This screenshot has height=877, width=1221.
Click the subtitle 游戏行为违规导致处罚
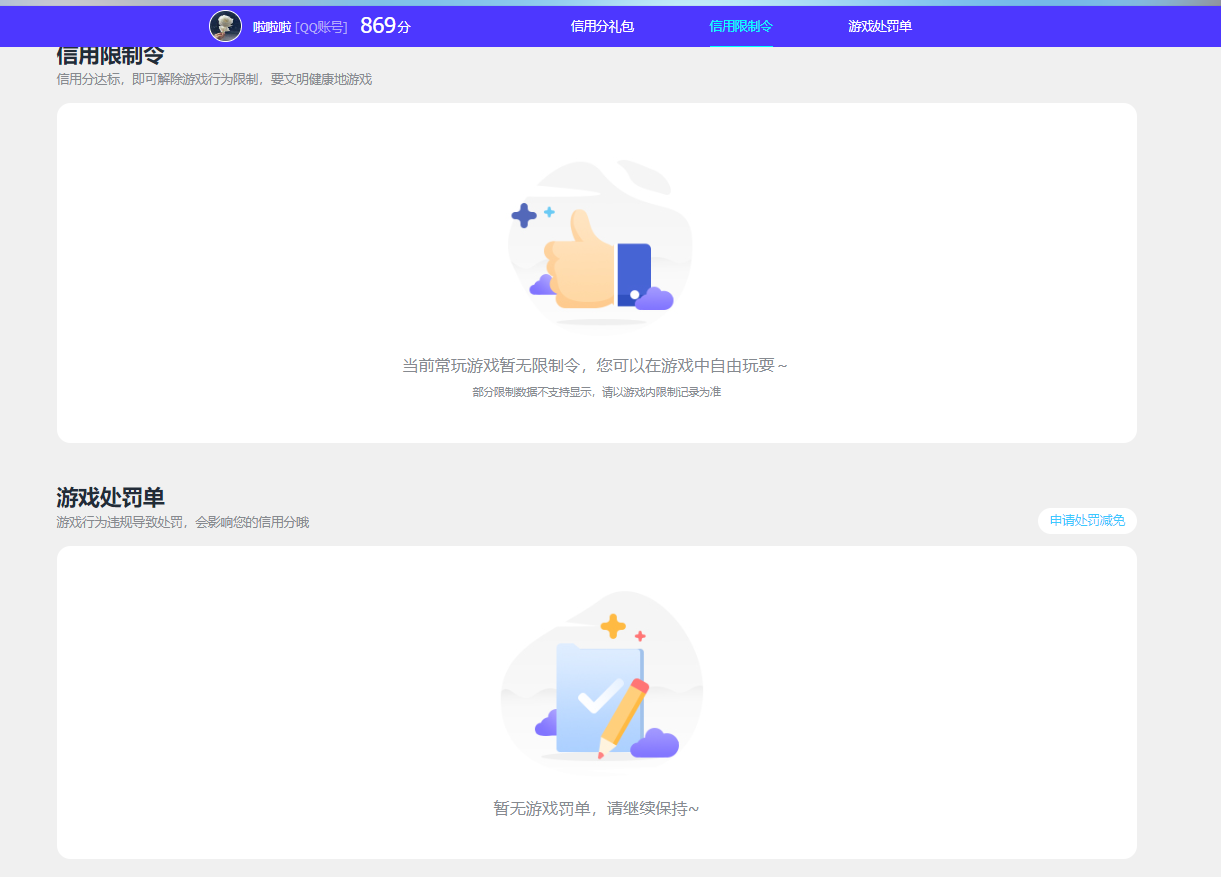click(120, 522)
